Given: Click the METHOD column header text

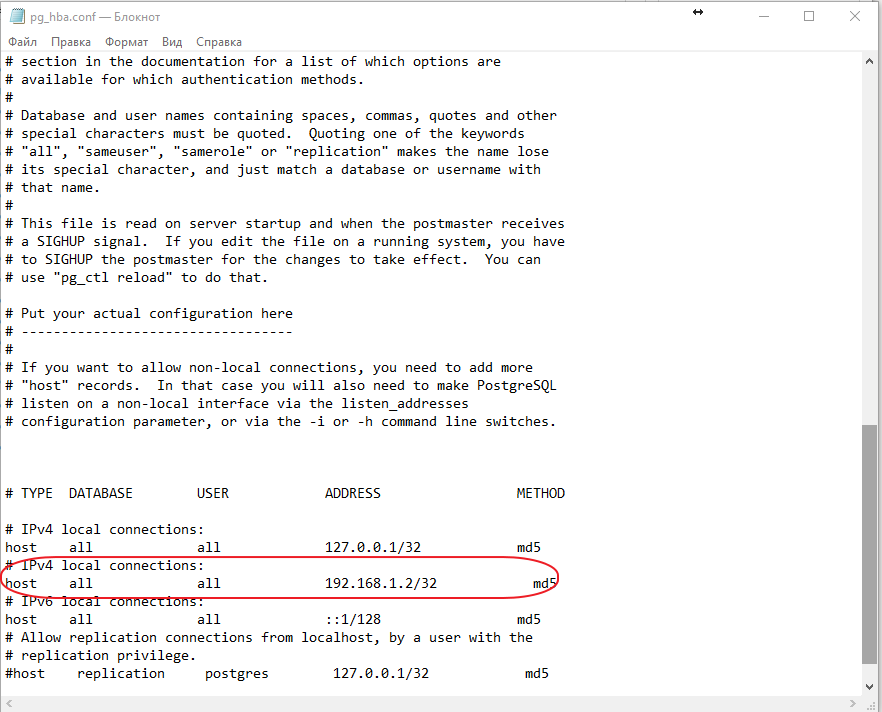Looking at the screenshot, I should tap(540, 494).
